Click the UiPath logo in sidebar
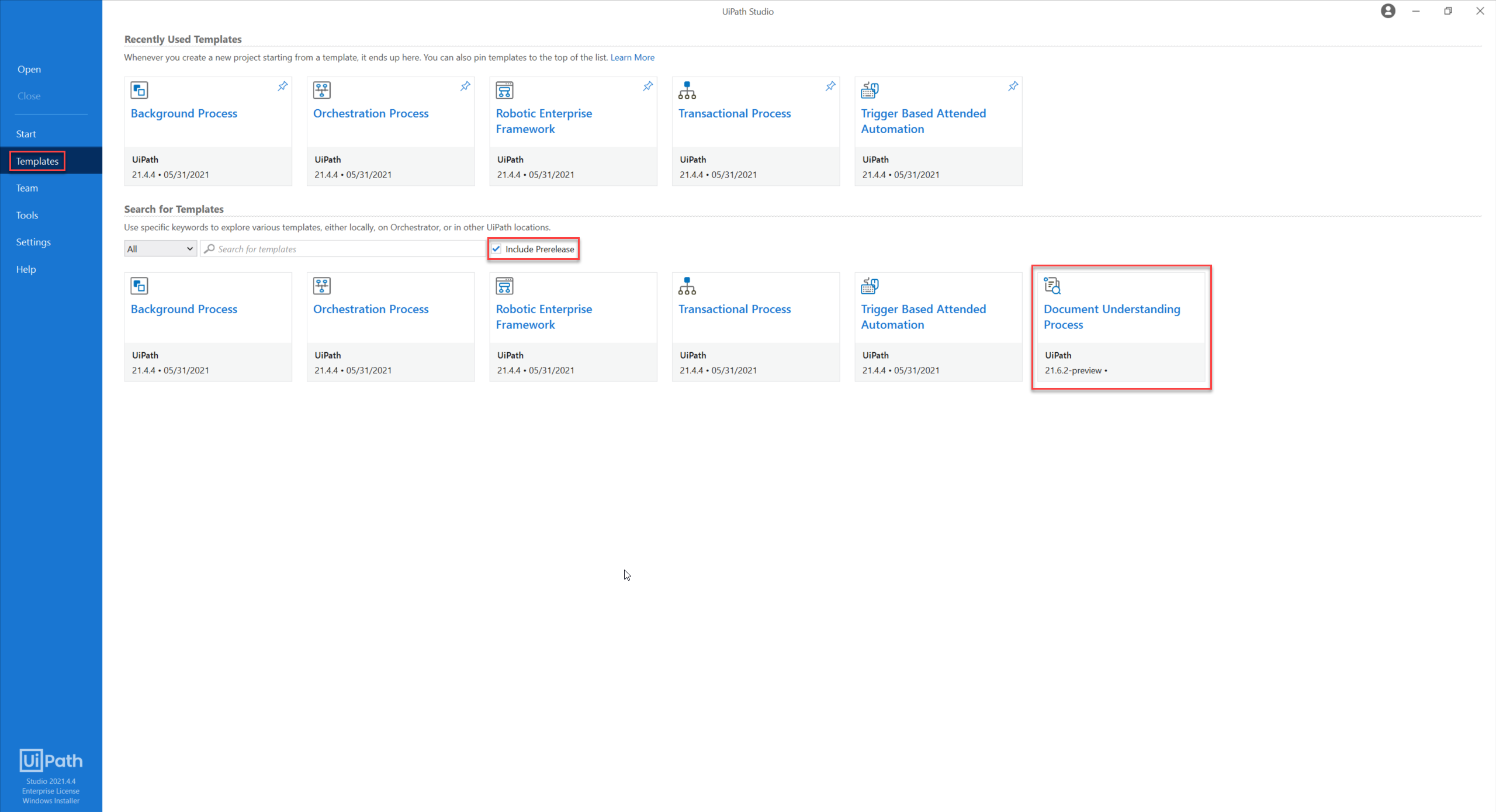The height and width of the screenshot is (812, 1496). [x=51, y=760]
